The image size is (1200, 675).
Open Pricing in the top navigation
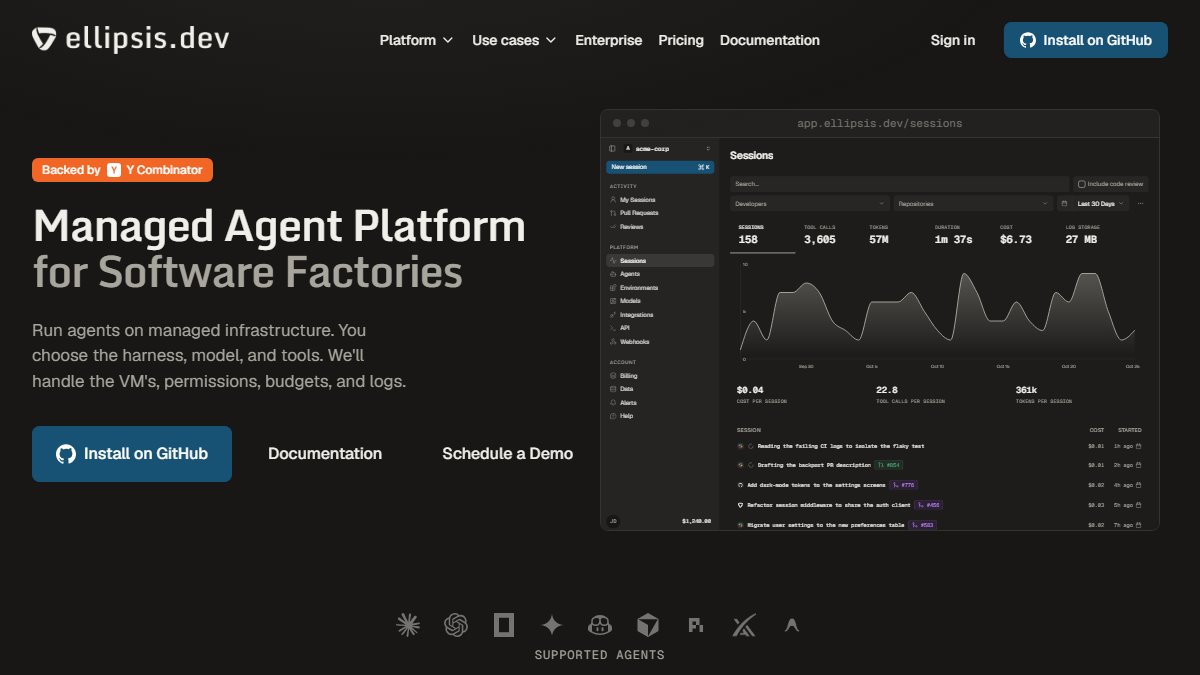(681, 40)
